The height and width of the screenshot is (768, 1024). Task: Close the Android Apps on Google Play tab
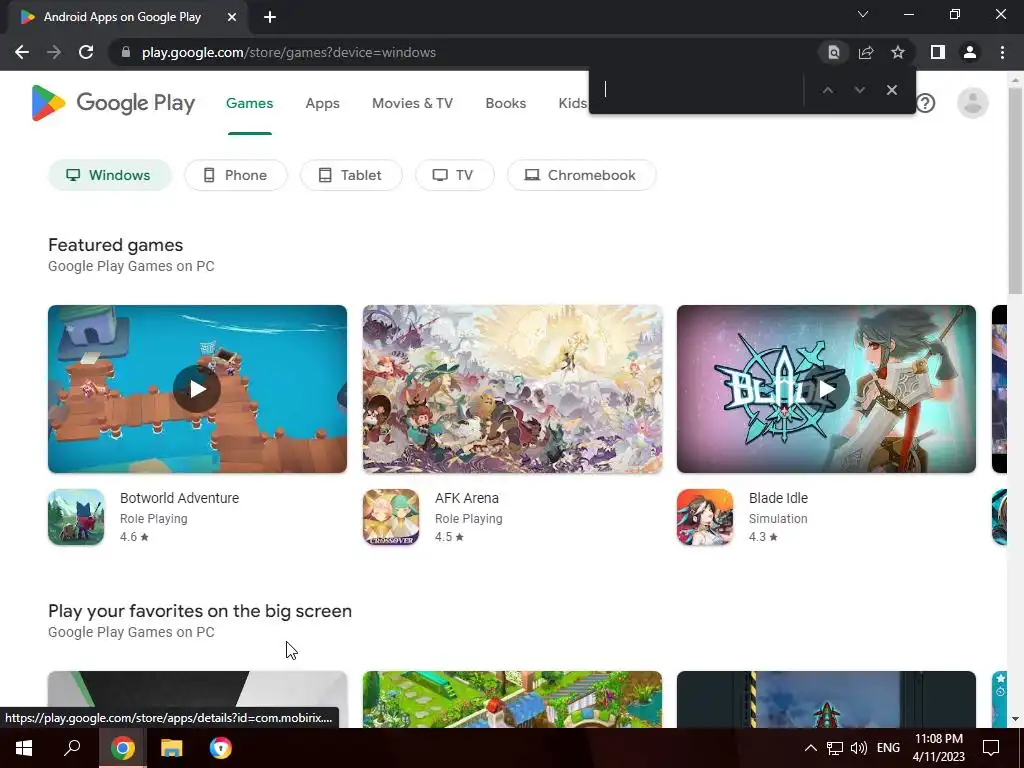tap(232, 17)
